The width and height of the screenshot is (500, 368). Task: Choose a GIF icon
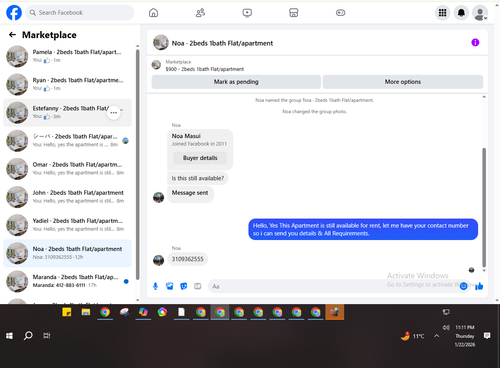198,286
